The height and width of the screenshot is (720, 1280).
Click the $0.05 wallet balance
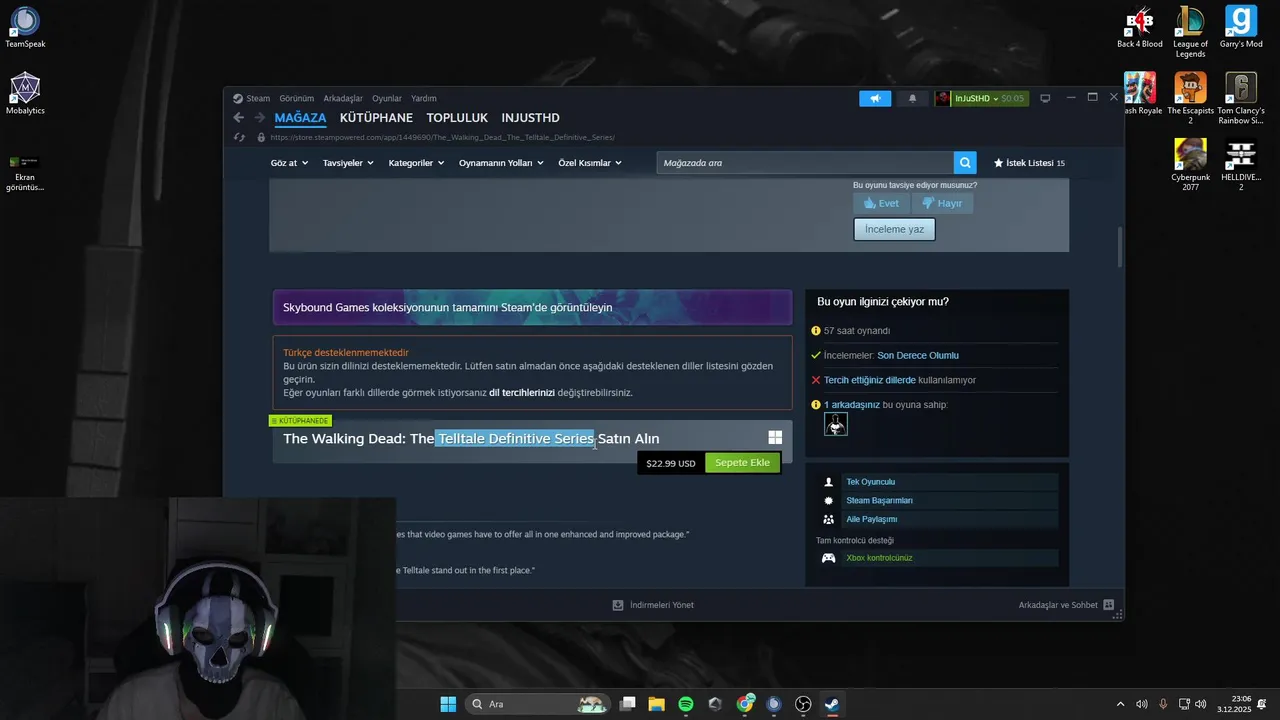1013,98
